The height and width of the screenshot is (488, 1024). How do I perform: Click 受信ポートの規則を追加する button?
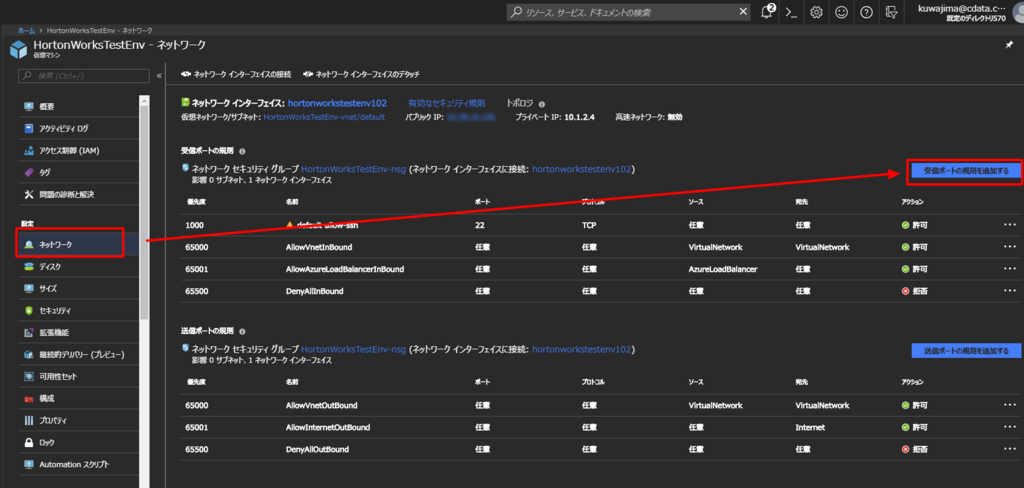[x=966, y=171]
